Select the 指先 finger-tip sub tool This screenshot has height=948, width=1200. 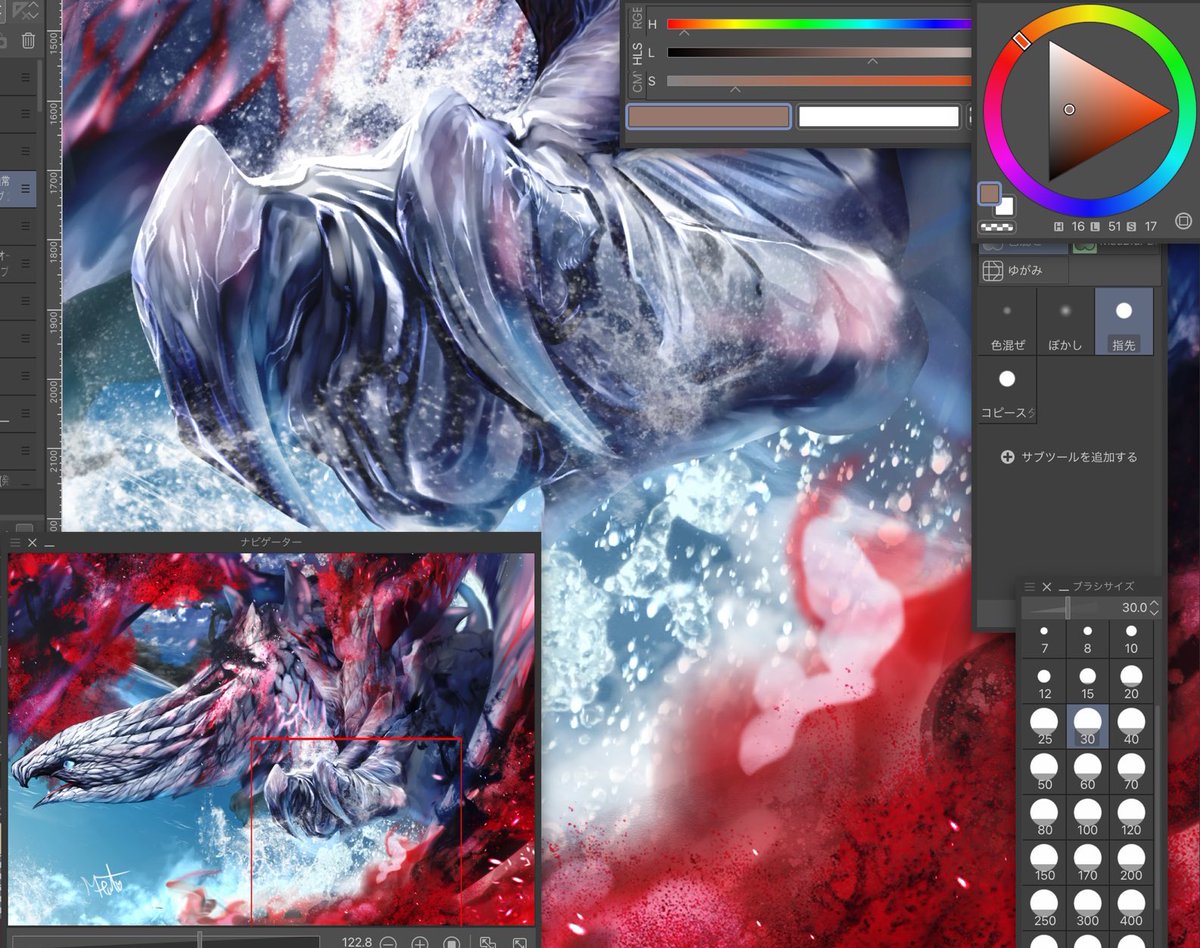[1124, 322]
